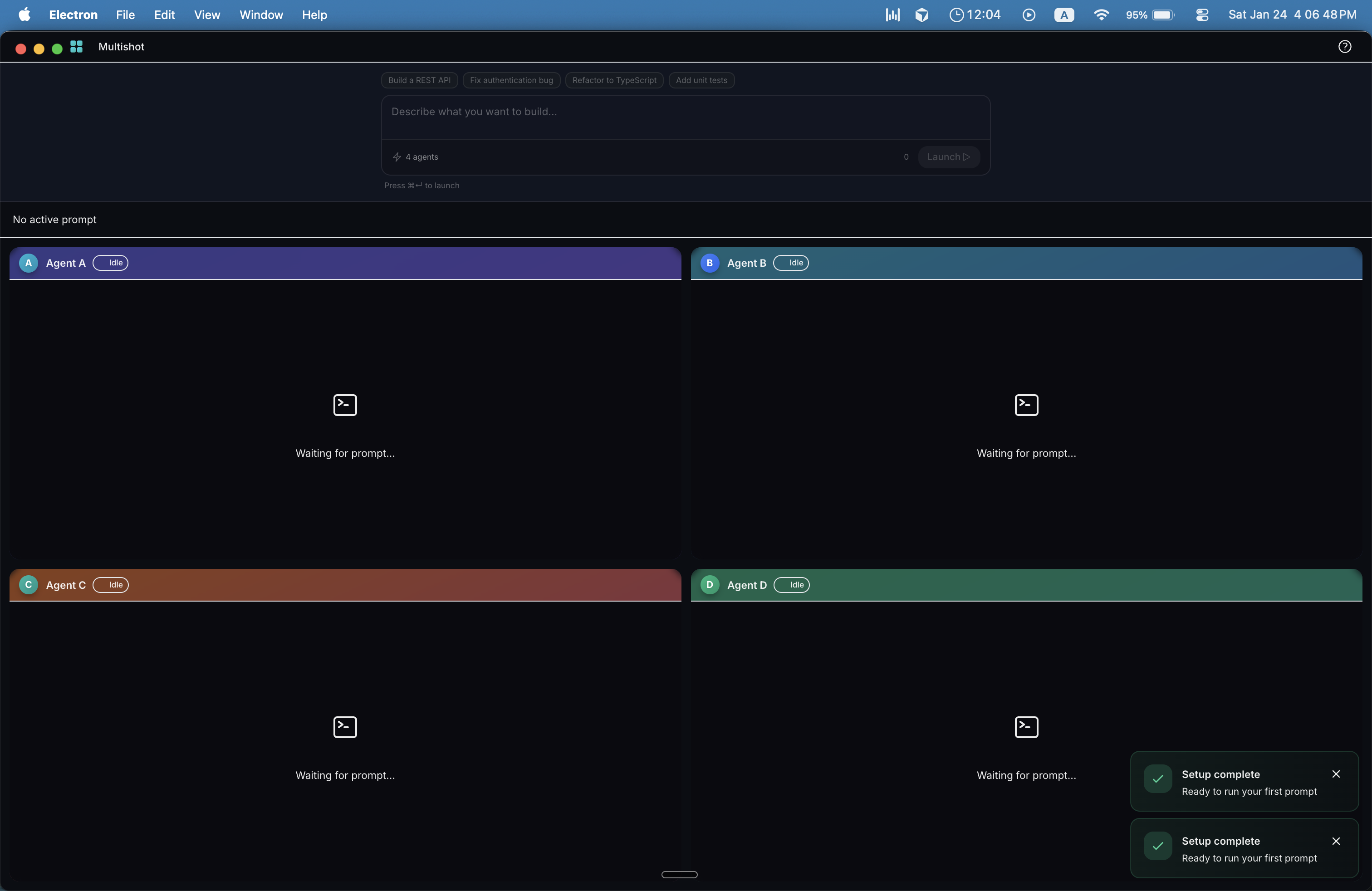Click Agent A's terminal icon
Viewport: 1372px width, 891px height.
click(x=345, y=405)
